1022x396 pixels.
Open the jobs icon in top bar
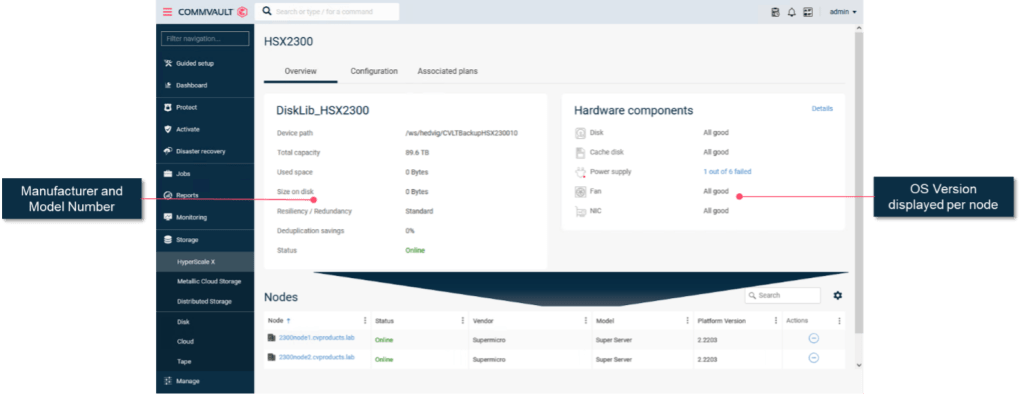775,12
